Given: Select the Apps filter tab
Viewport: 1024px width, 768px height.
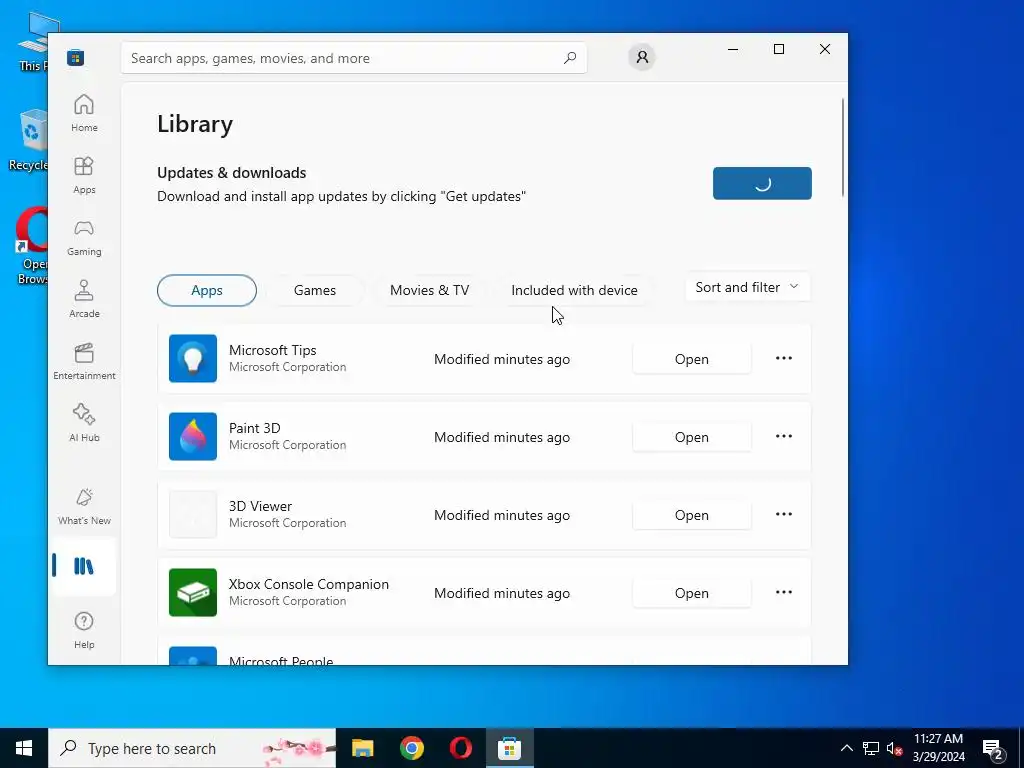Looking at the screenshot, I should coord(207,290).
